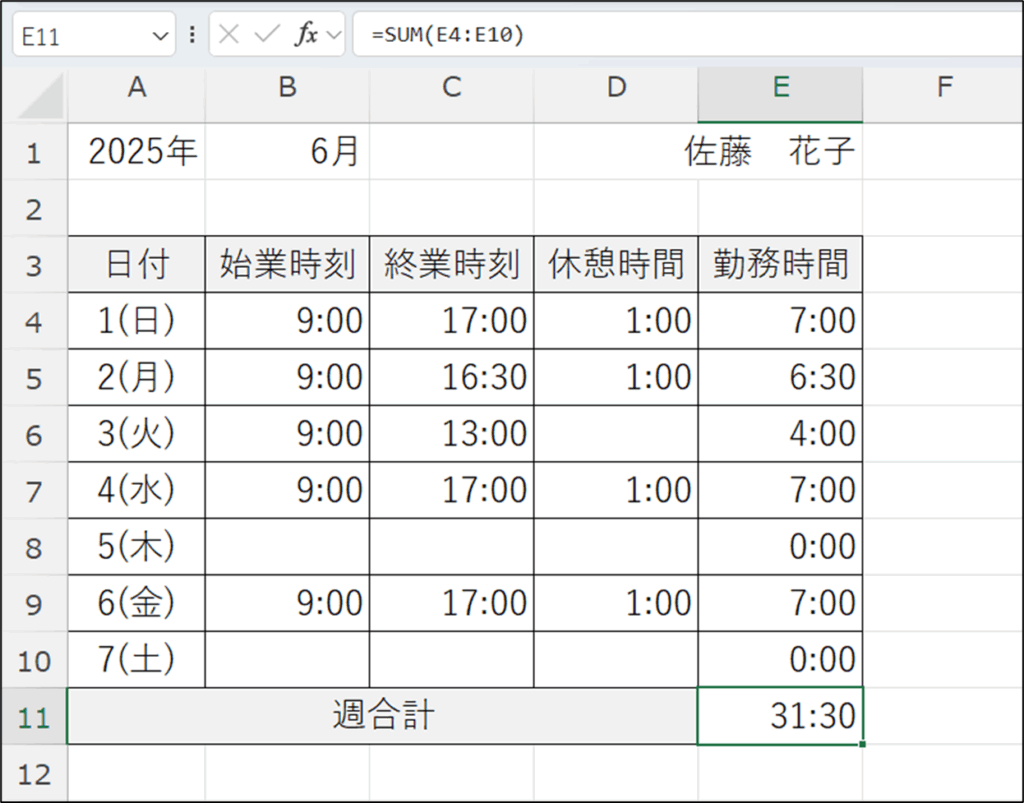Screen dimensions: 1024x803
Task: Select the total cell showing 31:30
Action: tap(780, 716)
